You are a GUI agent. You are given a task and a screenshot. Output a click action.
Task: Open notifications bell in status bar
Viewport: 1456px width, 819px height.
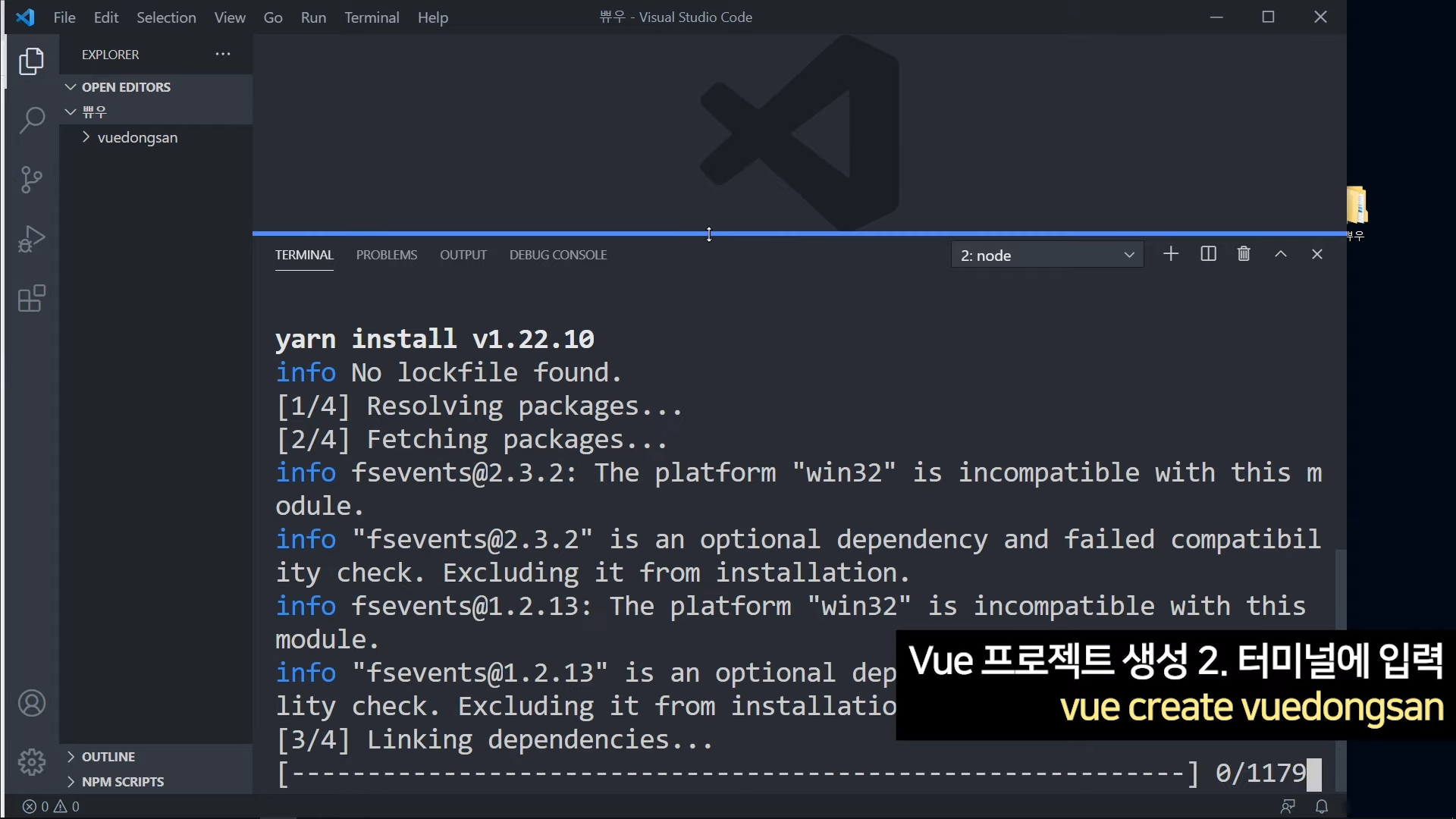(x=1322, y=806)
